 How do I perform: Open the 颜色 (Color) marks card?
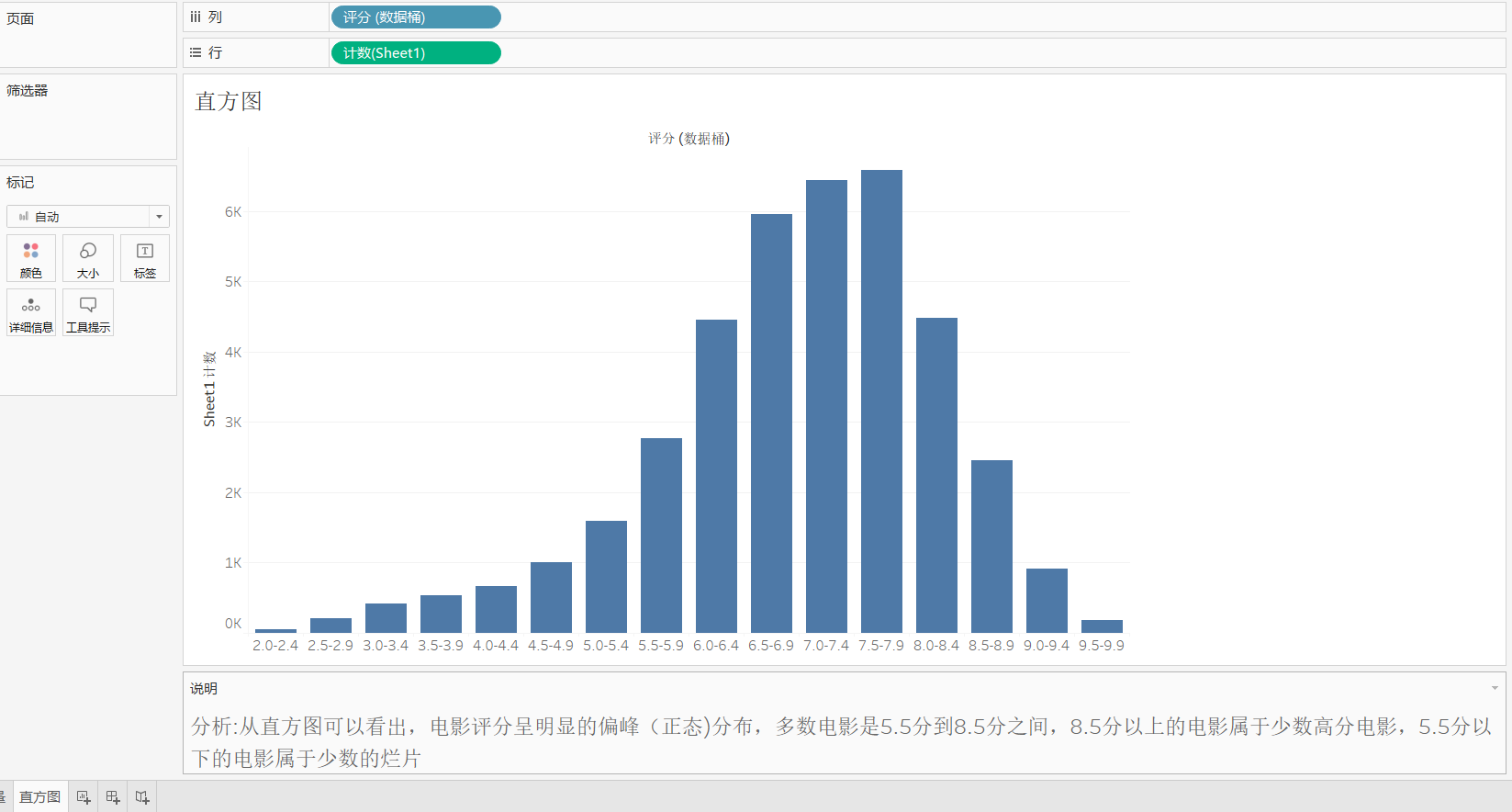[x=31, y=258]
